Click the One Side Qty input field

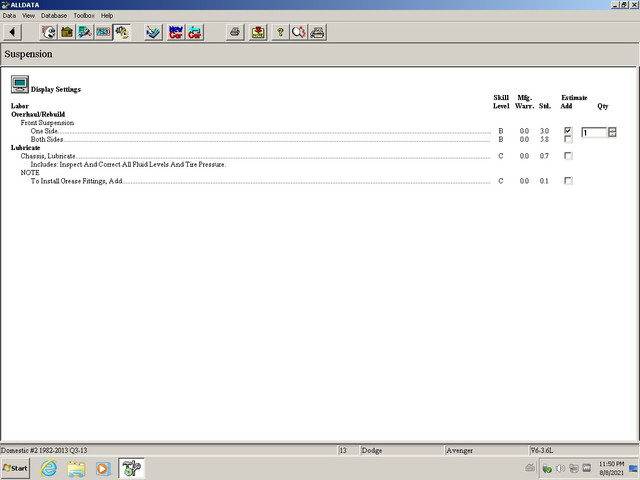[594, 132]
